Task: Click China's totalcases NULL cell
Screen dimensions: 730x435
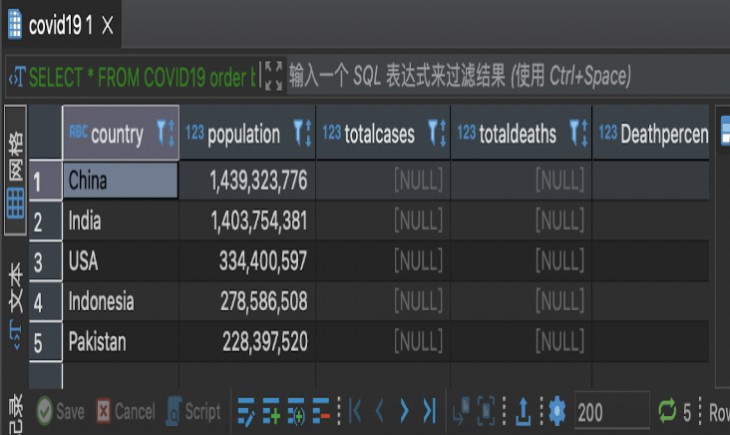Action: [383, 180]
